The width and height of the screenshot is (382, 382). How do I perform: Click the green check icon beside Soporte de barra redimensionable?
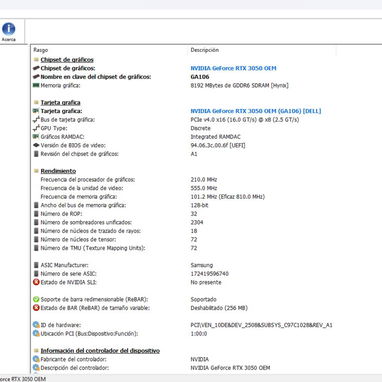pos(36,299)
